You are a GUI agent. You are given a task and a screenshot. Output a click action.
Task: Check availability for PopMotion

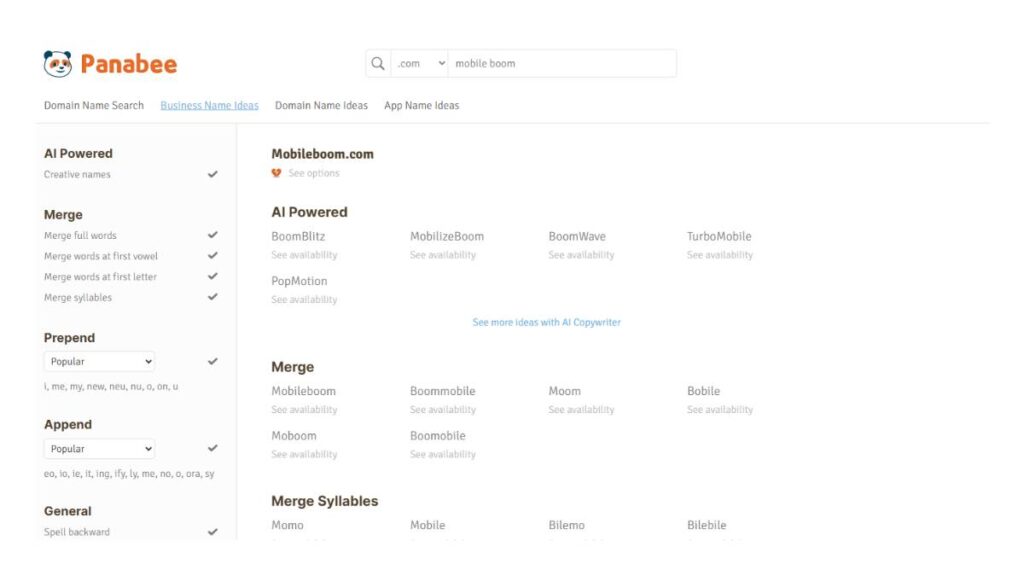tap(304, 300)
